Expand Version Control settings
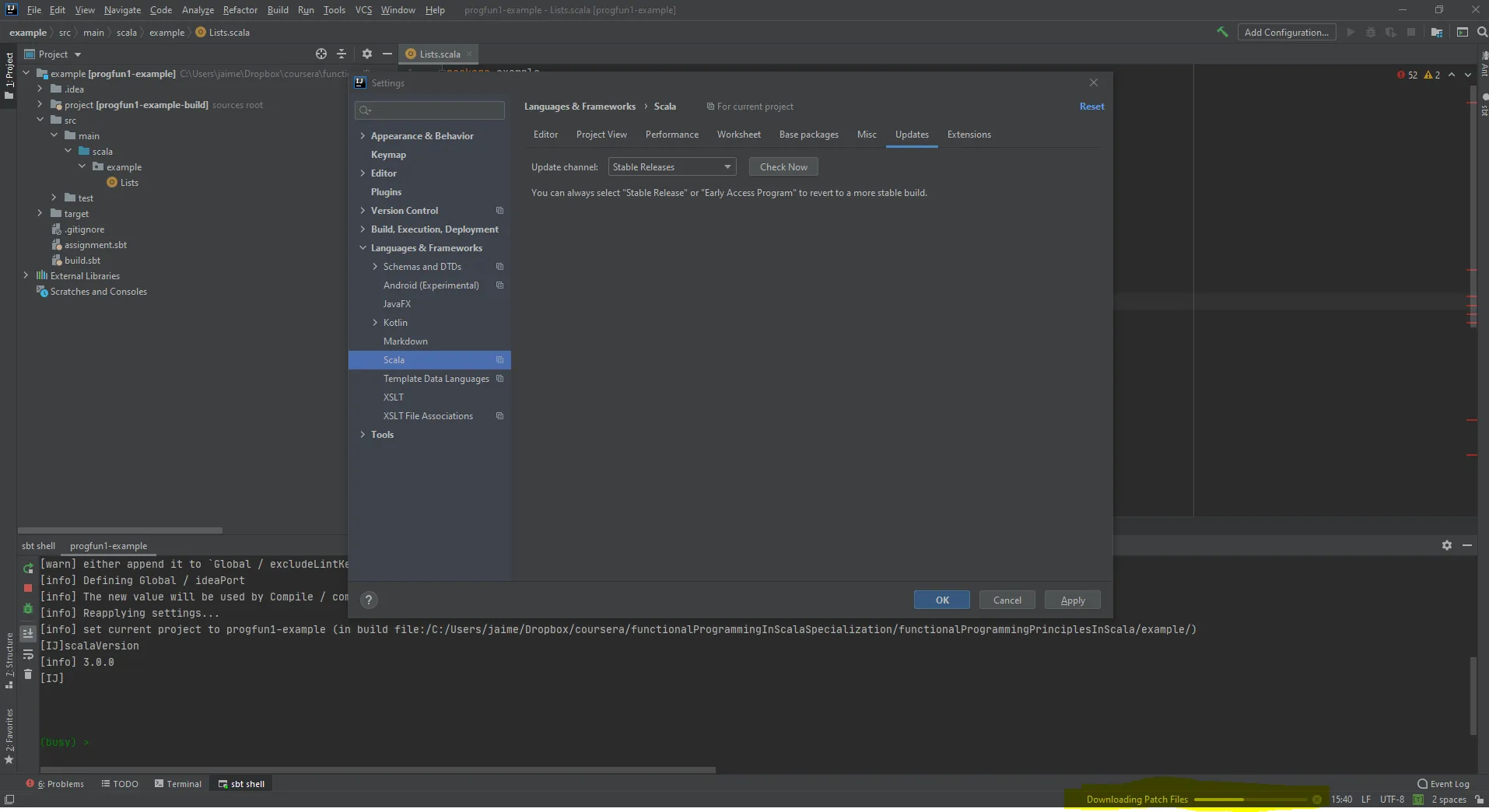The width and height of the screenshot is (1489, 812). point(363,210)
